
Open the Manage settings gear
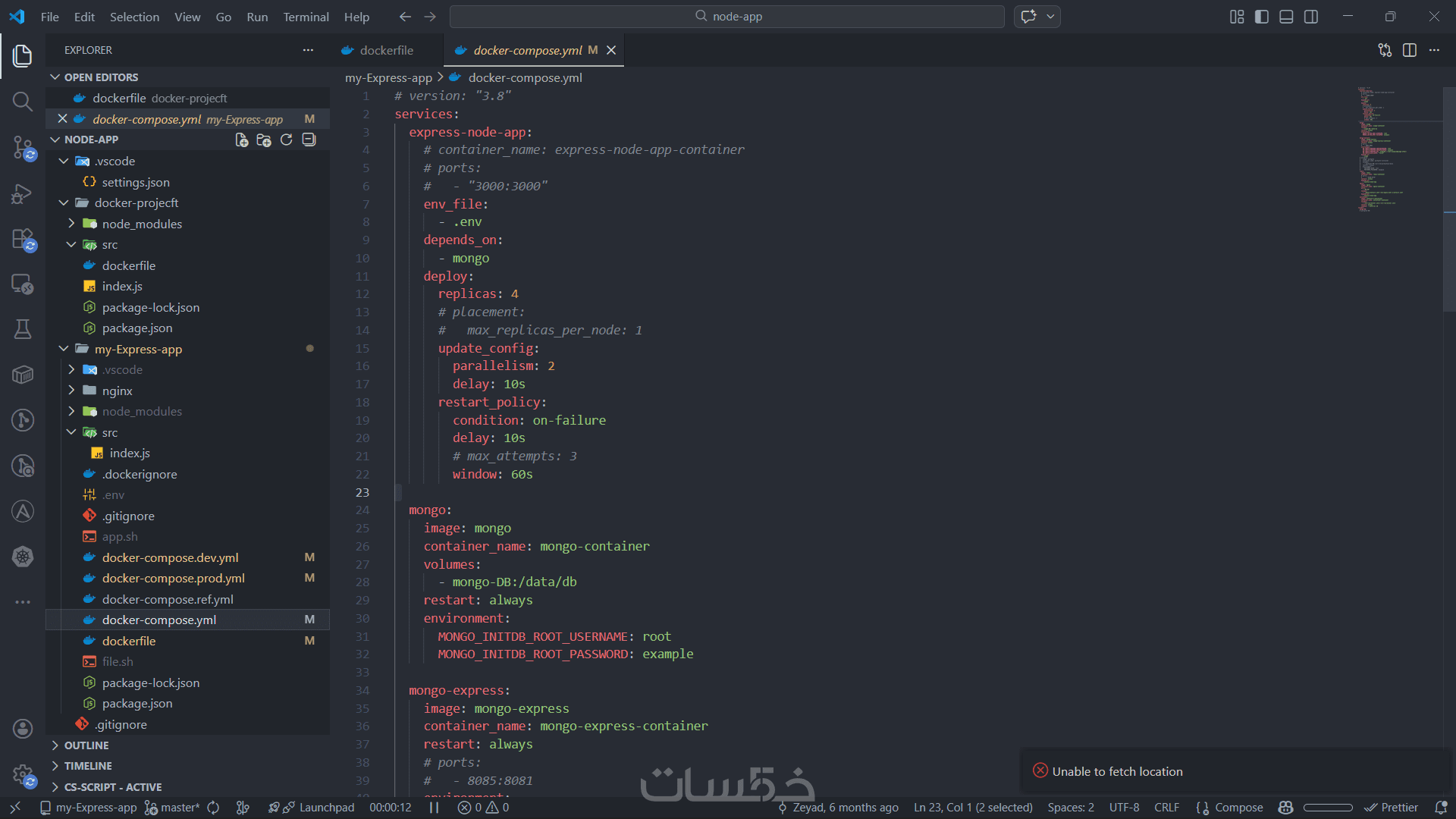23,775
